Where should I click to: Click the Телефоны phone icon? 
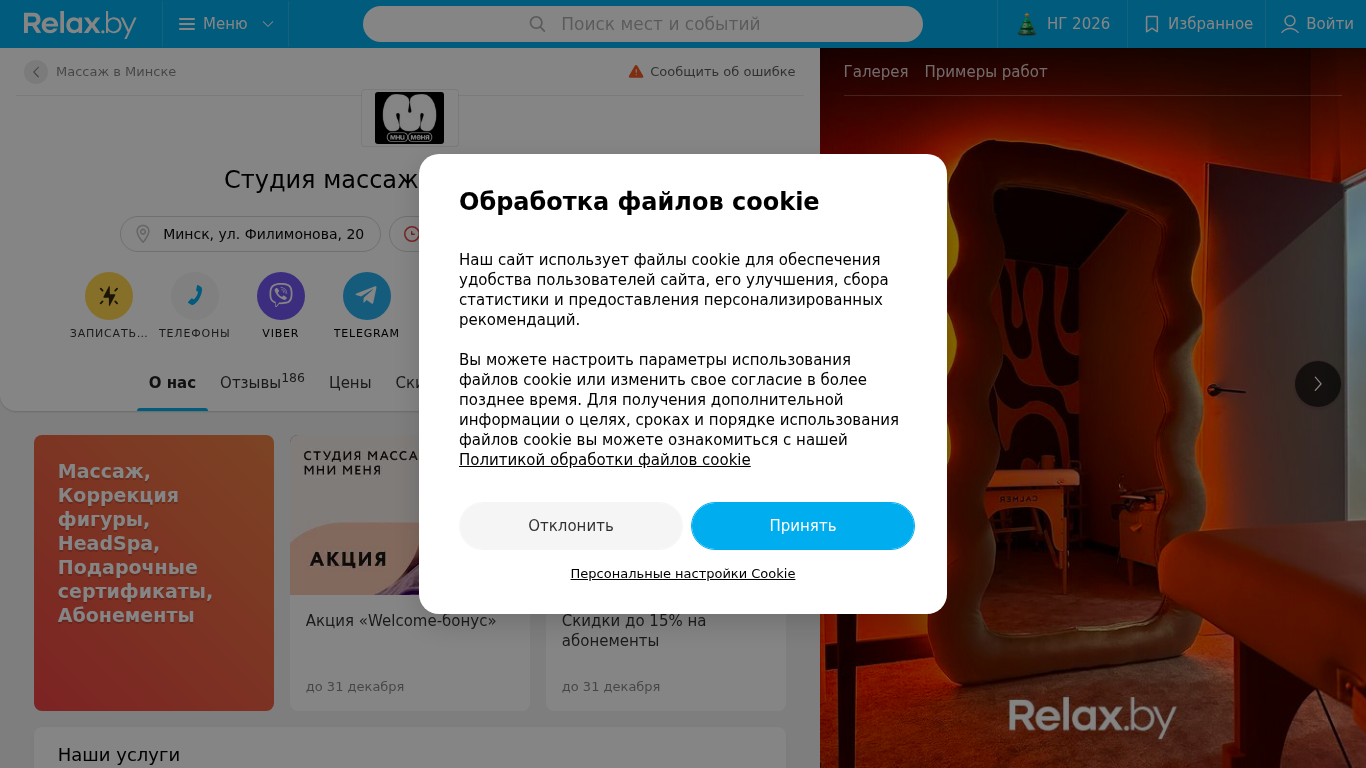pyautogui.click(x=195, y=296)
